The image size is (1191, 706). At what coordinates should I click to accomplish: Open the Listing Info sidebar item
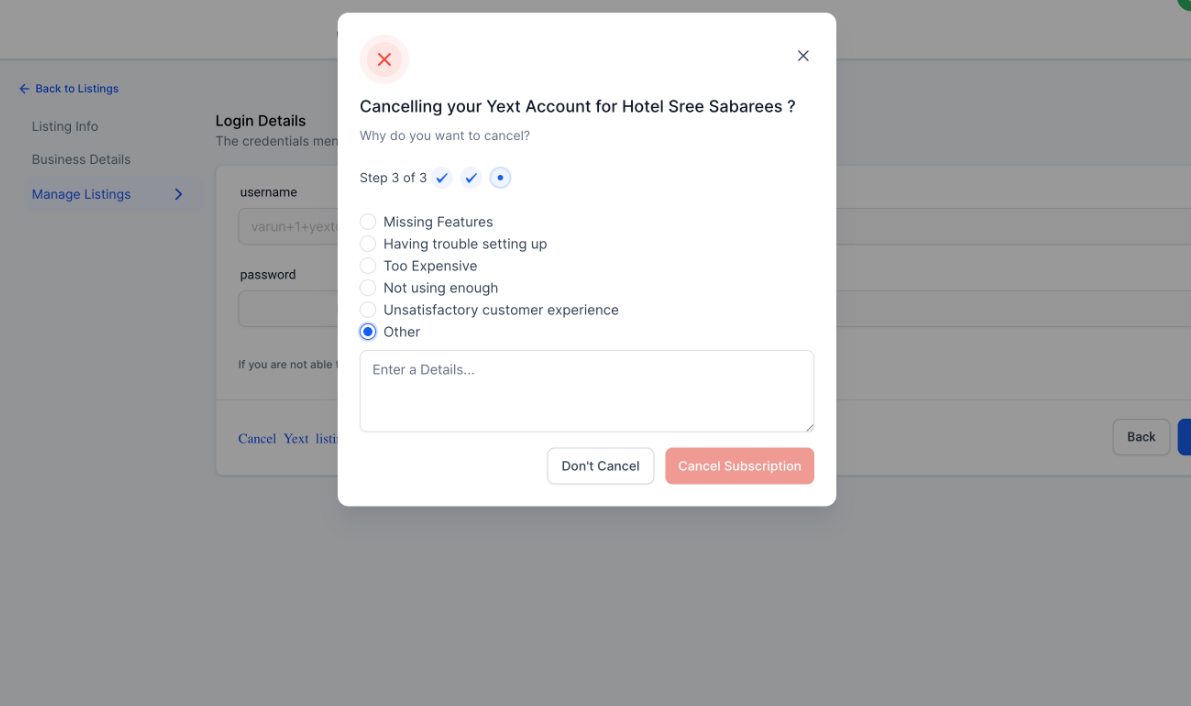(65, 126)
